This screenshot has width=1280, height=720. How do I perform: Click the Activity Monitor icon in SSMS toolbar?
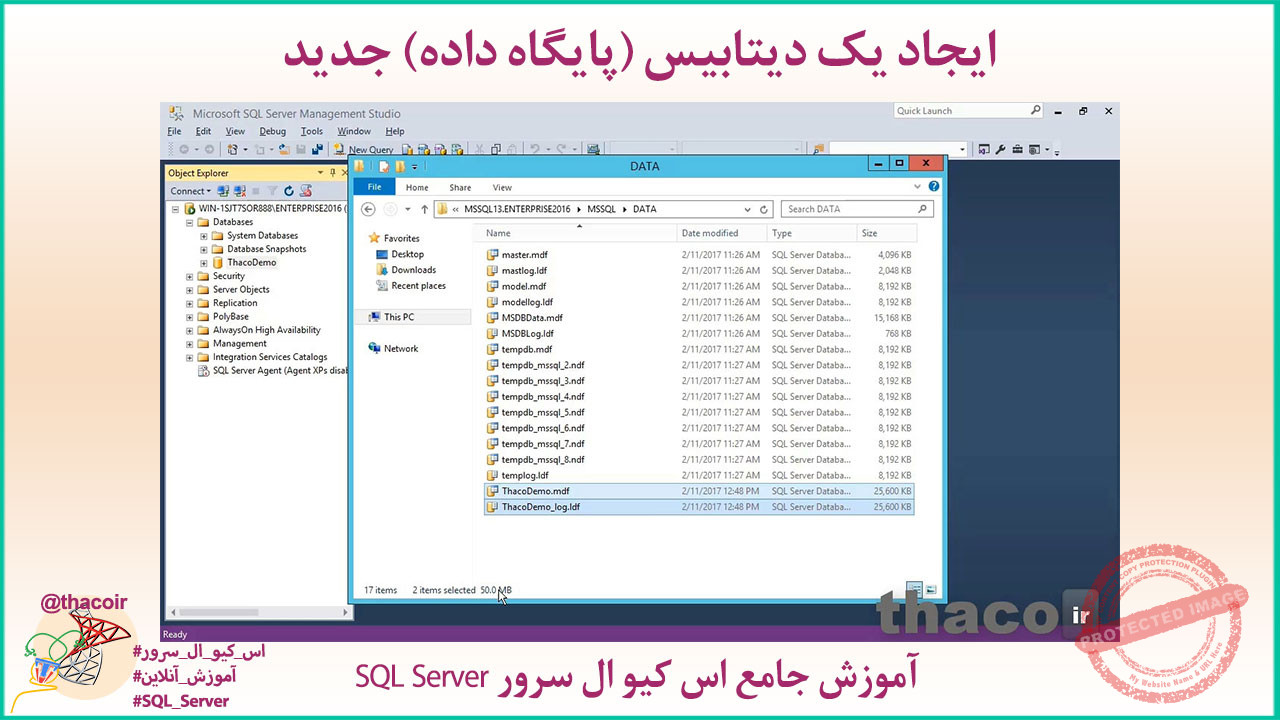(593, 150)
